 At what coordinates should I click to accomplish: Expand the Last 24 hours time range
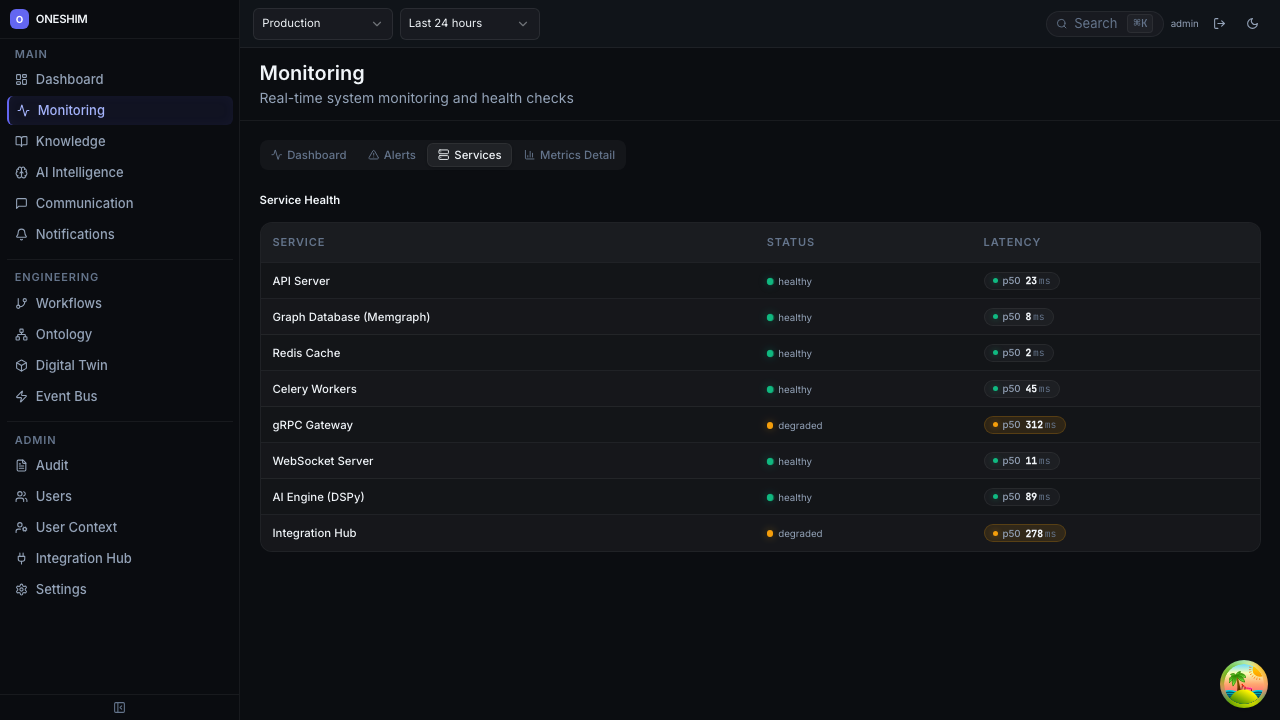tap(469, 23)
